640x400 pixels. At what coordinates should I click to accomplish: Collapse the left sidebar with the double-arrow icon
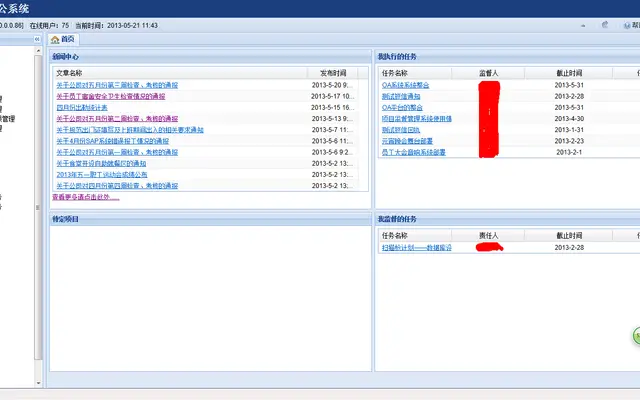tap(37, 39)
